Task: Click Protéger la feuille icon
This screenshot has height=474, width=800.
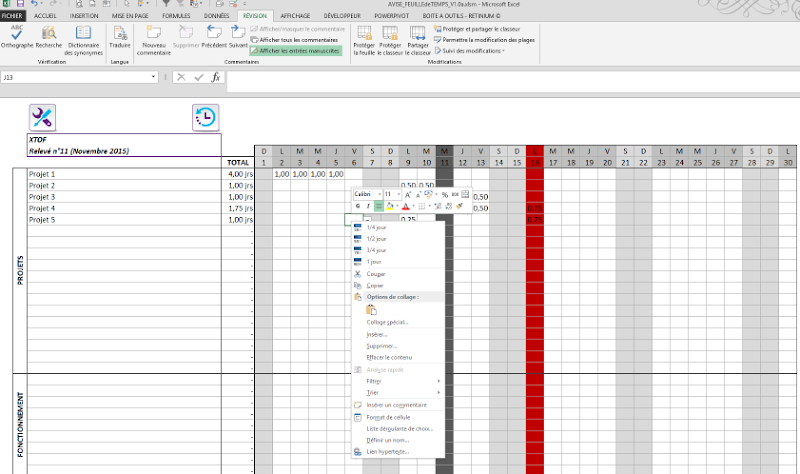Action: [364, 36]
